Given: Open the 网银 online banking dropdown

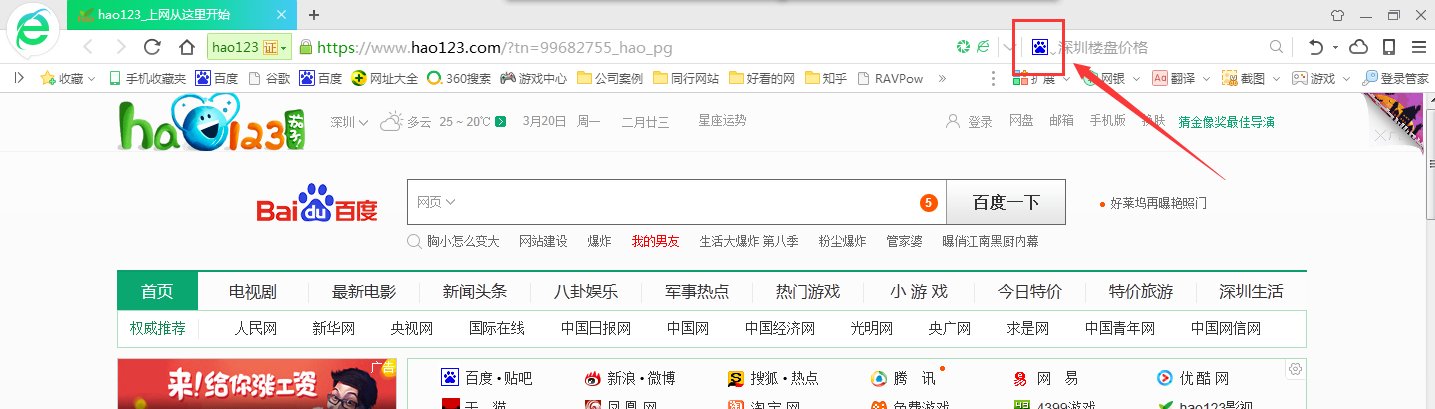Looking at the screenshot, I should pyautogui.click(x=1113, y=78).
